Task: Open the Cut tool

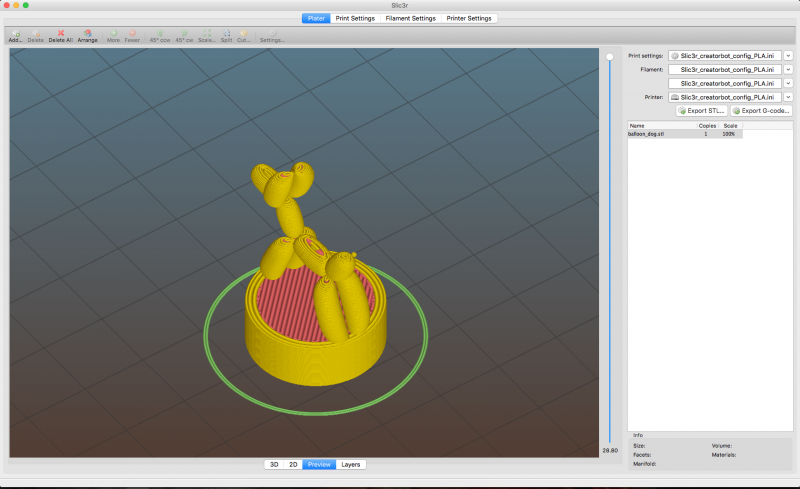Action: [x=243, y=35]
